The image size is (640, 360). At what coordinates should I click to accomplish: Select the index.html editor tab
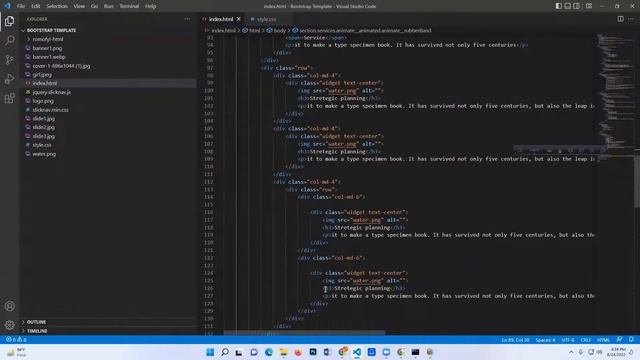point(220,19)
